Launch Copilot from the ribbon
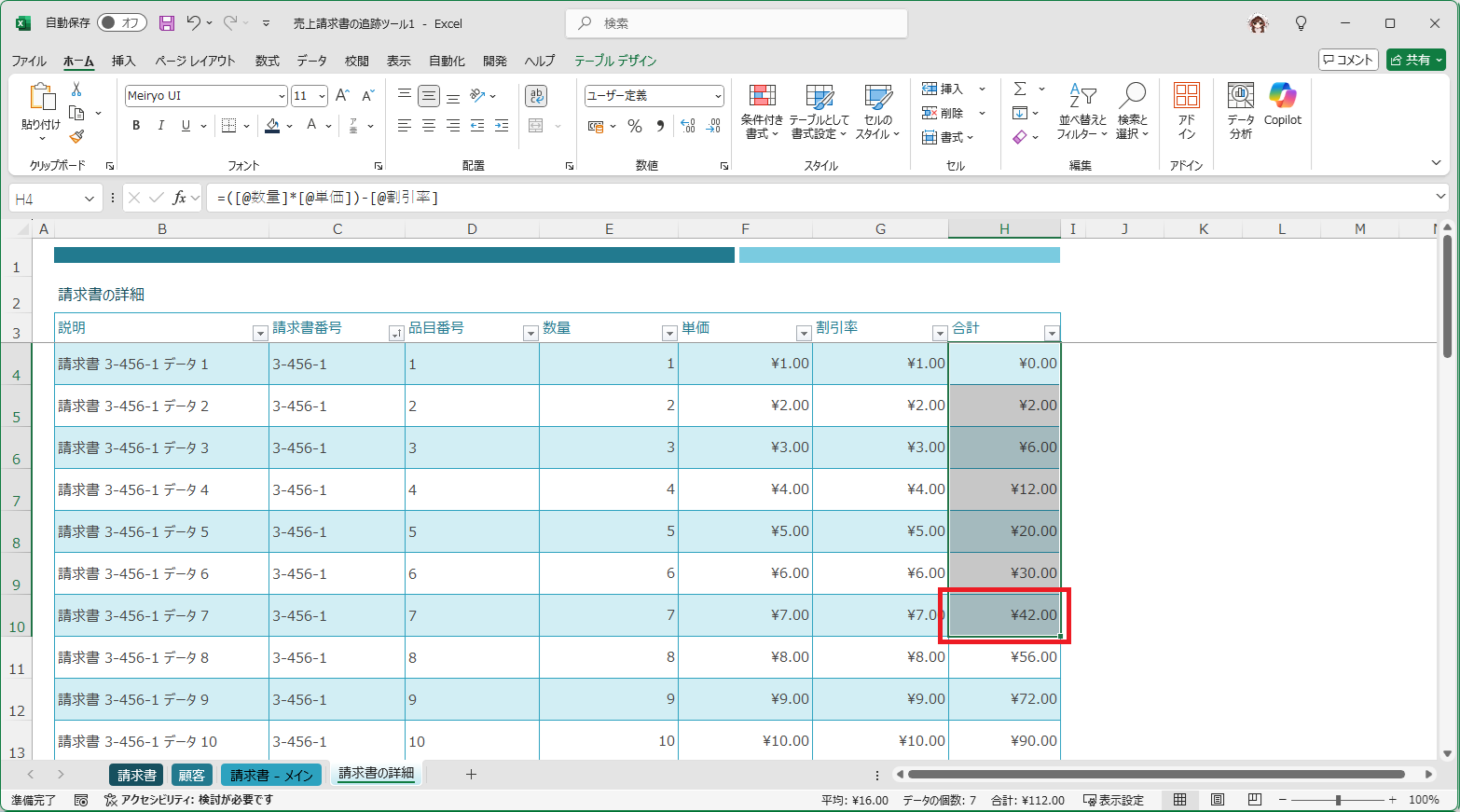Viewport: 1460px width, 812px height. [x=1283, y=104]
